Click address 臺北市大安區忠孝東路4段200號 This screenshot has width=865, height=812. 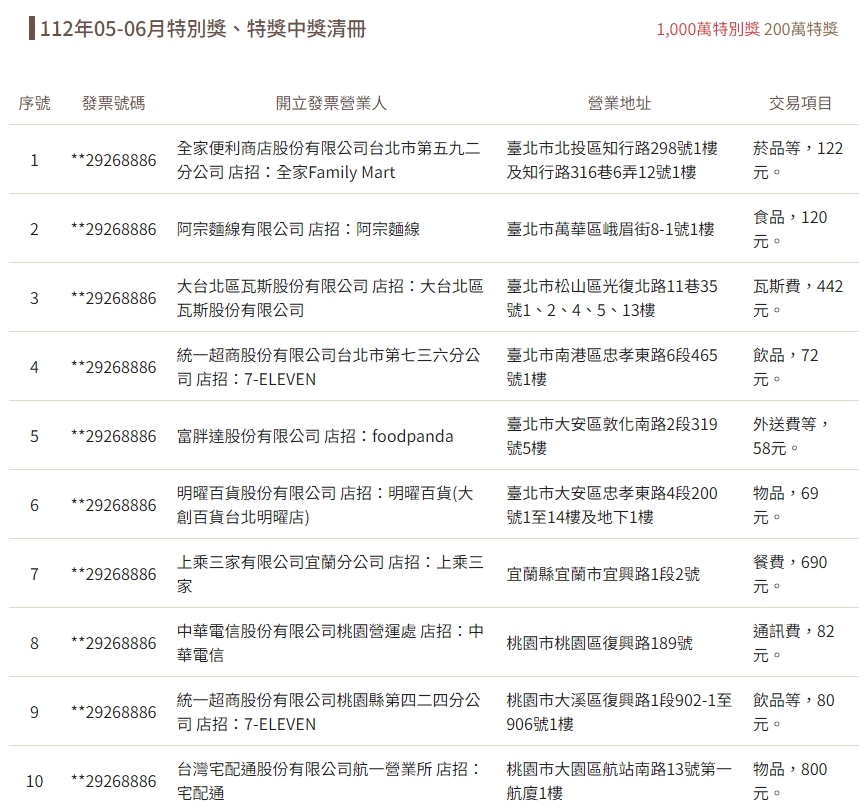[612, 505]
